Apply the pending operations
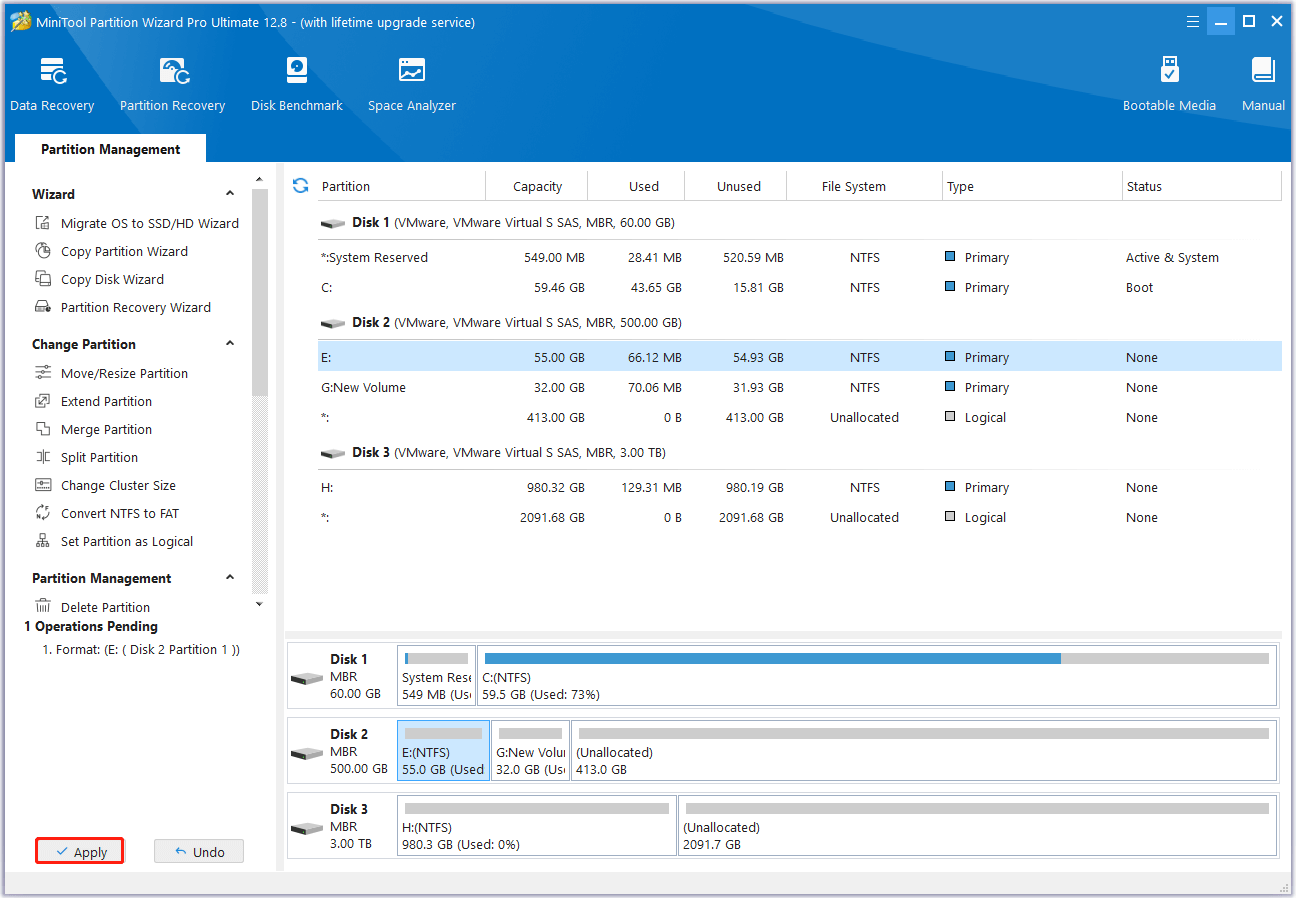 80,852
